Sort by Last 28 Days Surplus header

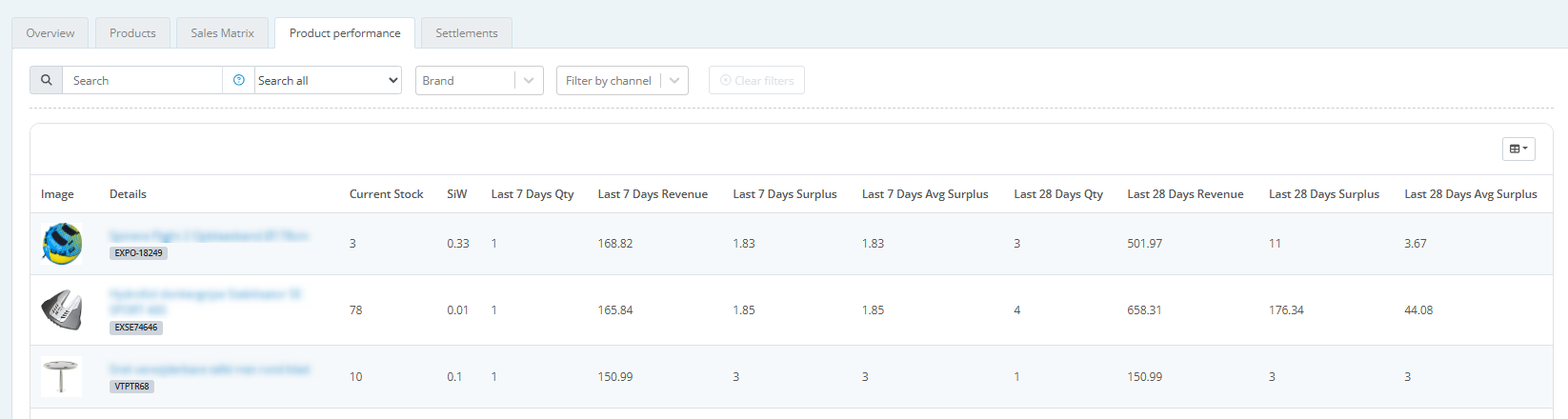1324,193
